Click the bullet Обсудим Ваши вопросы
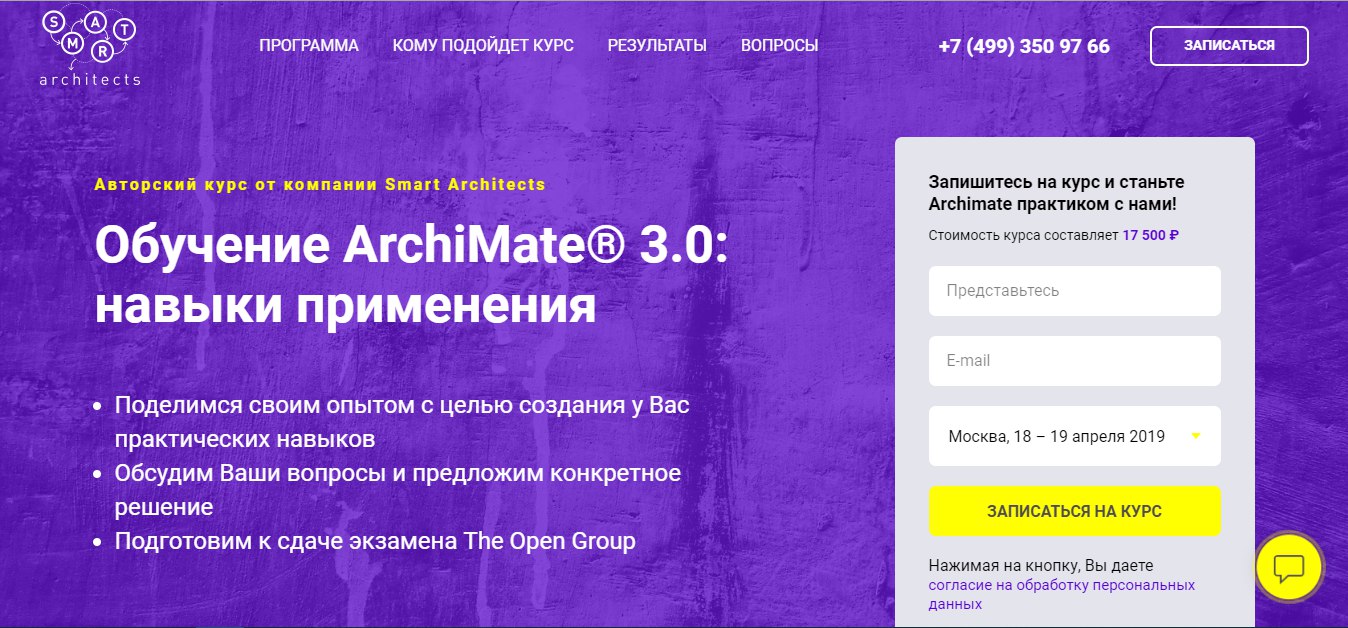Viewport: 1348px width, 628px height. [x=397, y=489]
